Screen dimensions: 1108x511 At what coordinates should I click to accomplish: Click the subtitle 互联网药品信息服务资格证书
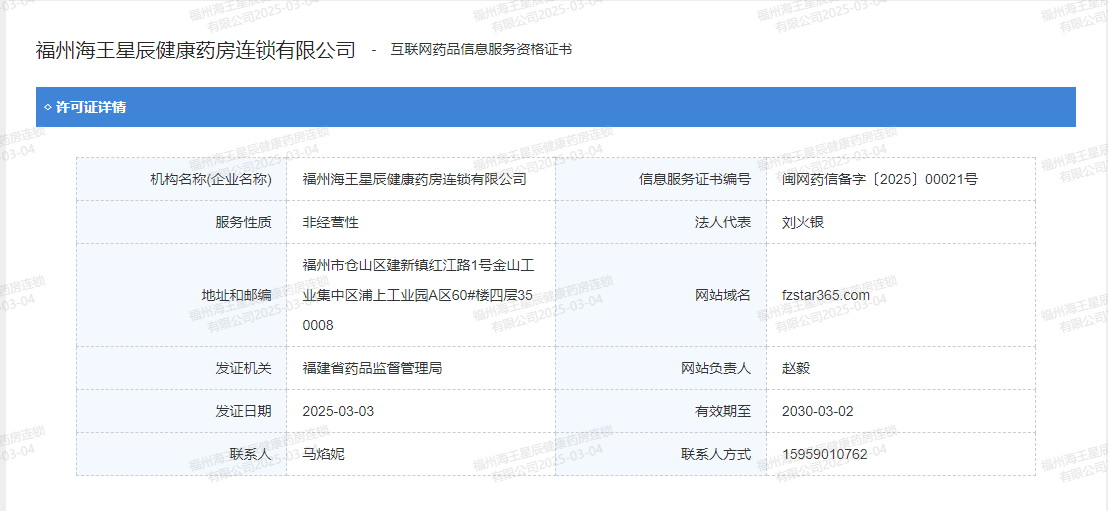481,50
